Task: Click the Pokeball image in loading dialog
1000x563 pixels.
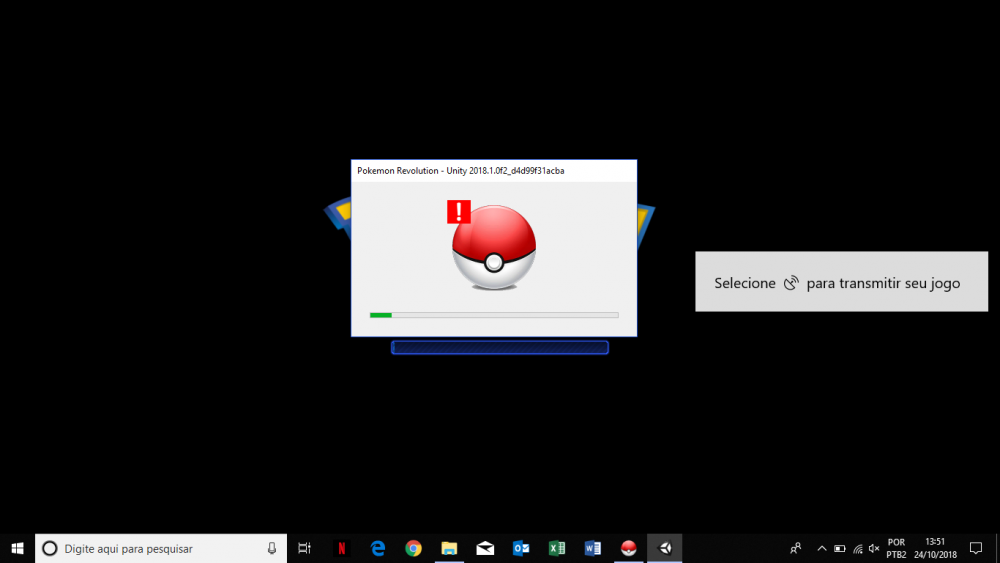Action: tap(494, 247)
